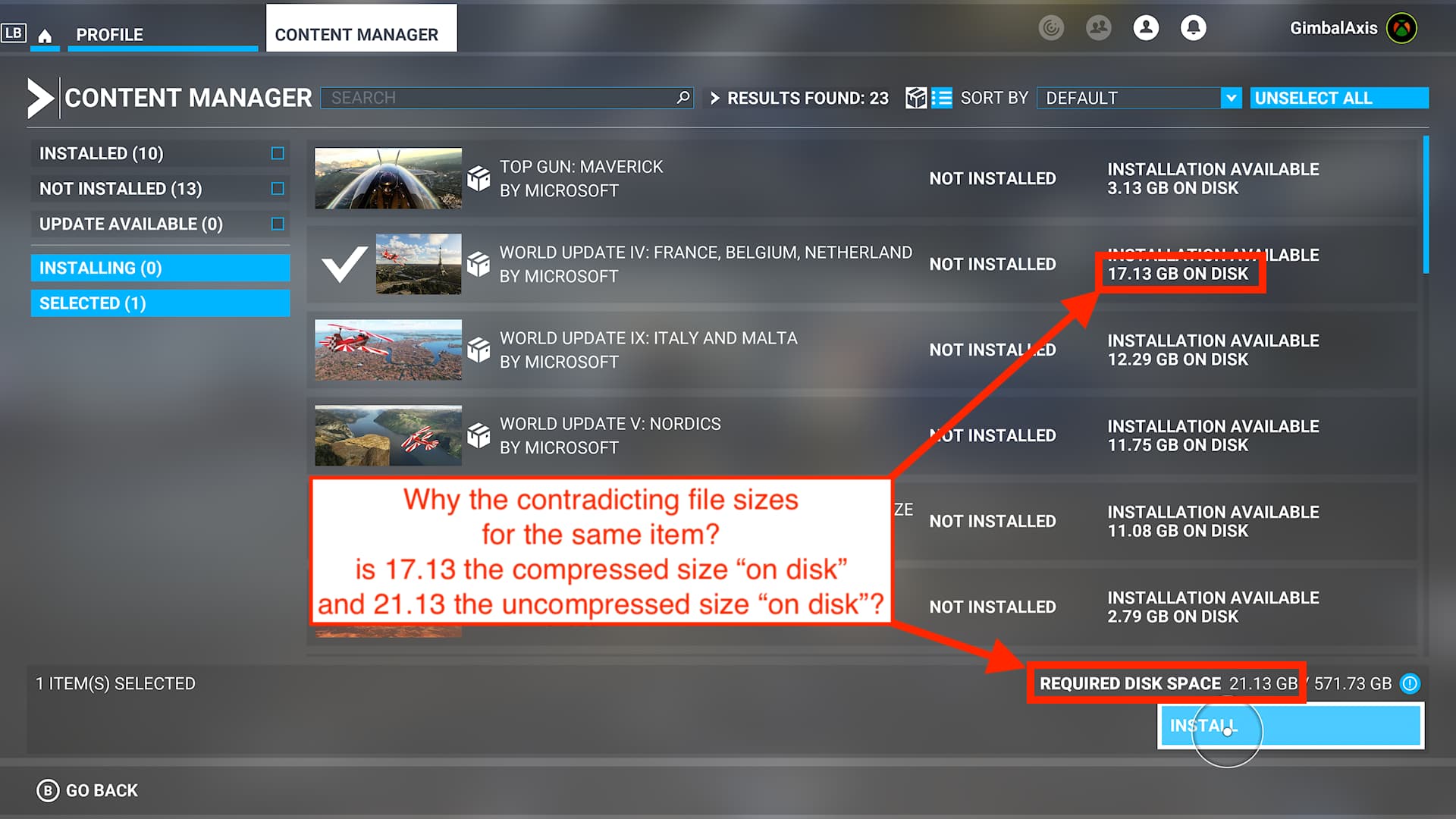Click package icon beside Top Gun: Maverick
The width and height of the screenshot is (1456, 819).
[479, 178]
